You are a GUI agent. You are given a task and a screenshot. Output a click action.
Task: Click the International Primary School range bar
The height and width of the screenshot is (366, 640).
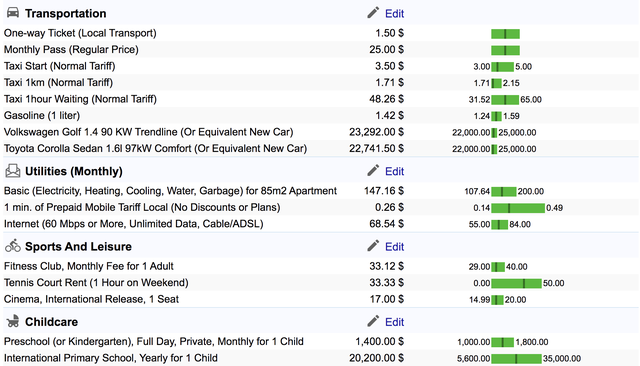point(516,359)
